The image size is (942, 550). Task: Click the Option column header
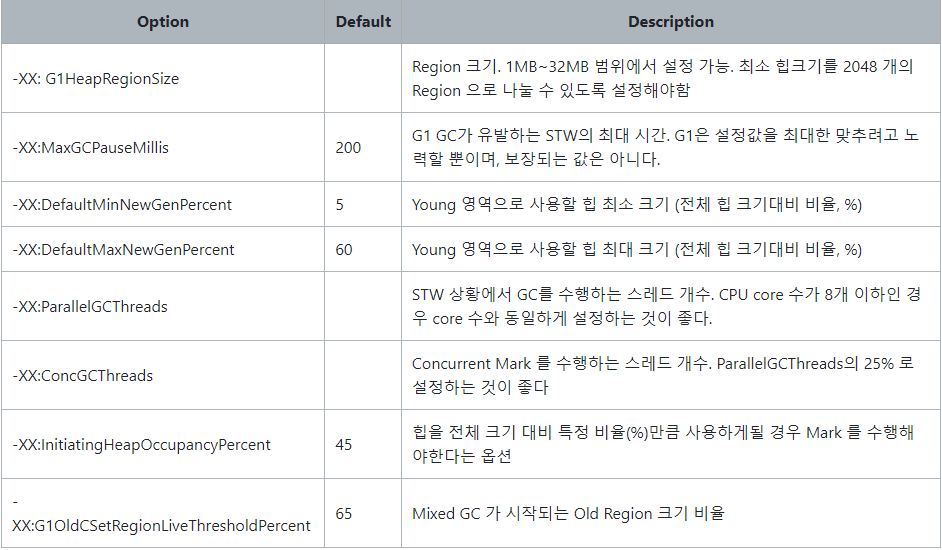[163, 22]
